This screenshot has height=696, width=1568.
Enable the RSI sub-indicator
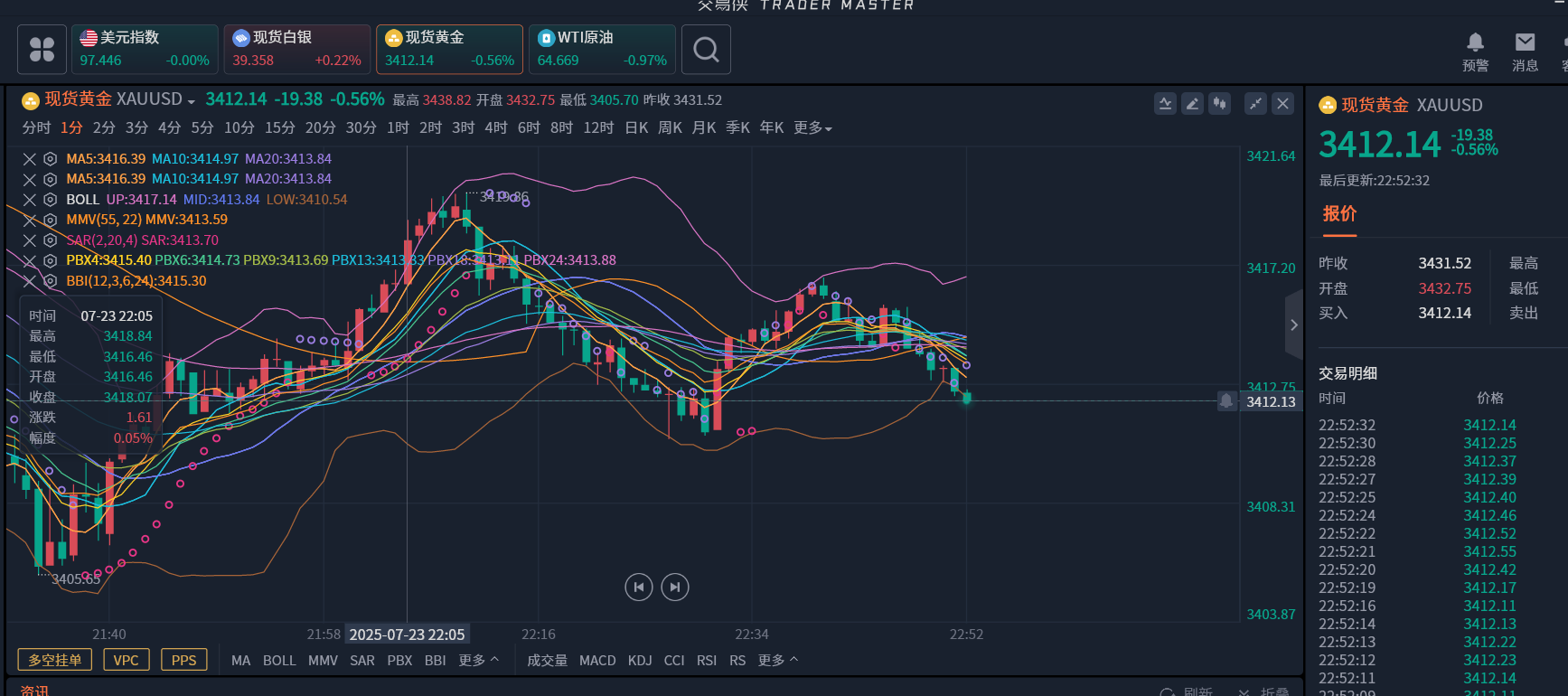pyautogui.click(x=707, y=661)
